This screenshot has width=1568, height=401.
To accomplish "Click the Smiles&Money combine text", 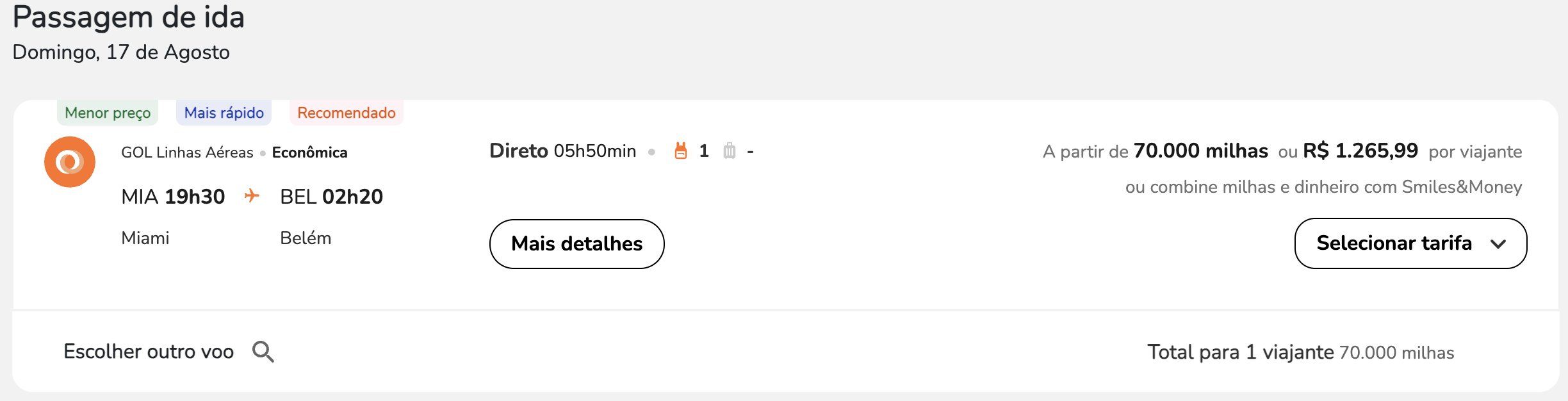I will click(1323, 187).
